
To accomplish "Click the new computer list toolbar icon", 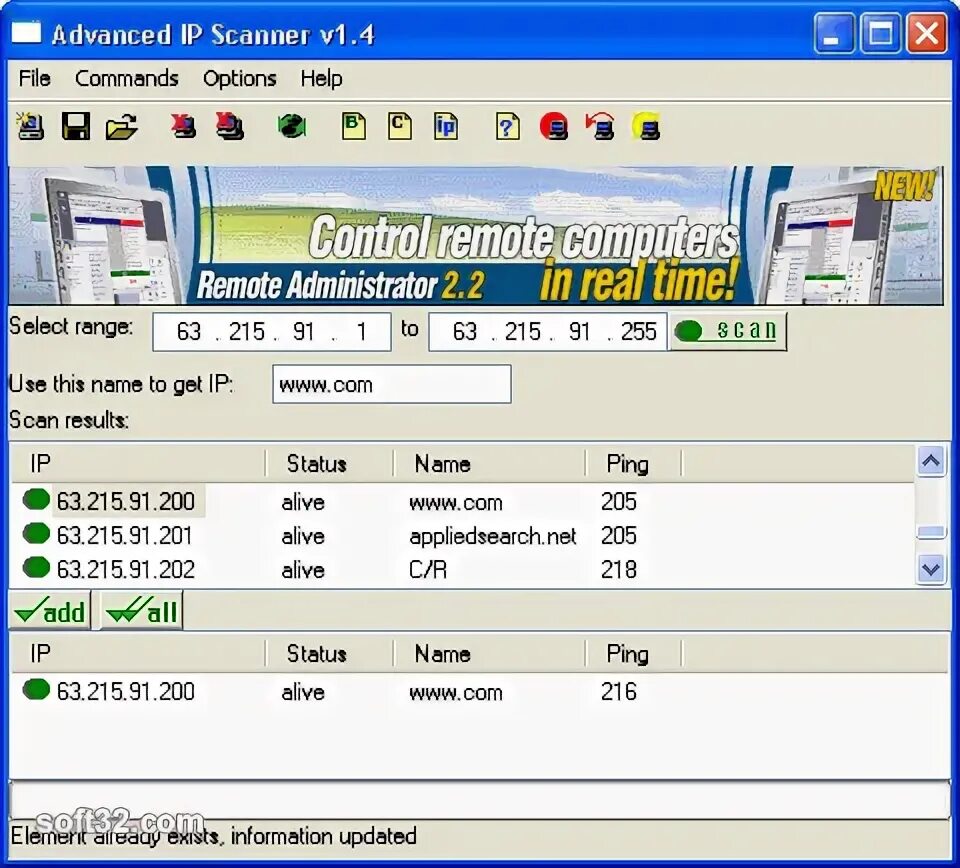I will pos(30,126).
